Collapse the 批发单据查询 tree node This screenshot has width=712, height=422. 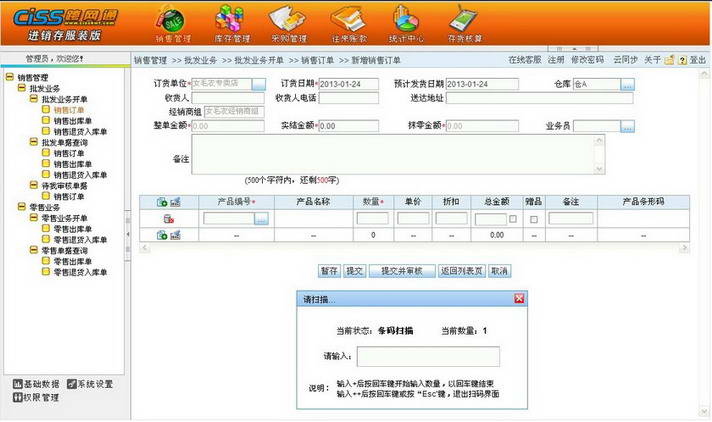[x=34, y=142]
